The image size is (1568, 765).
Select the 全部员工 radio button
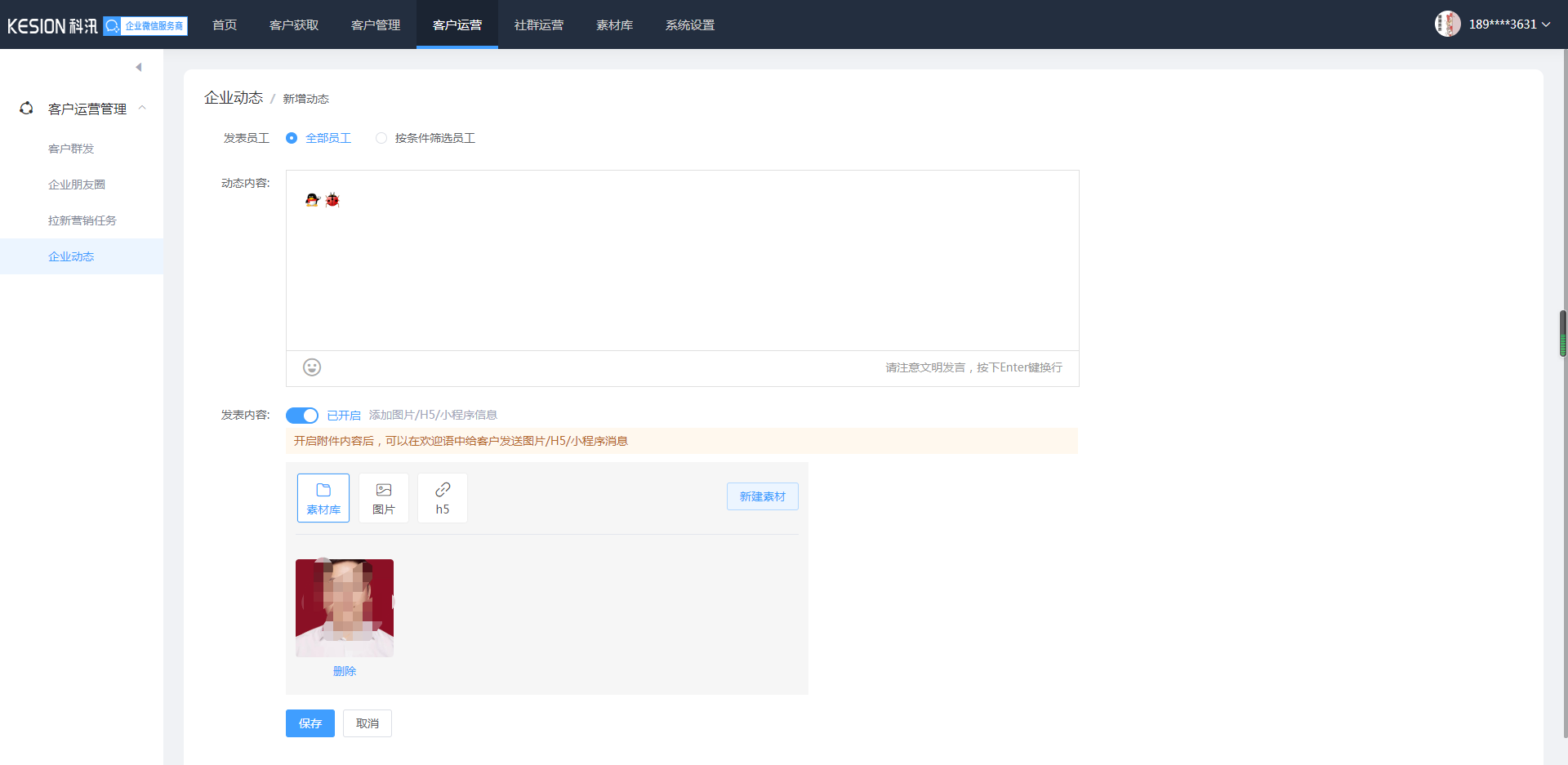(x=292, y=138)
